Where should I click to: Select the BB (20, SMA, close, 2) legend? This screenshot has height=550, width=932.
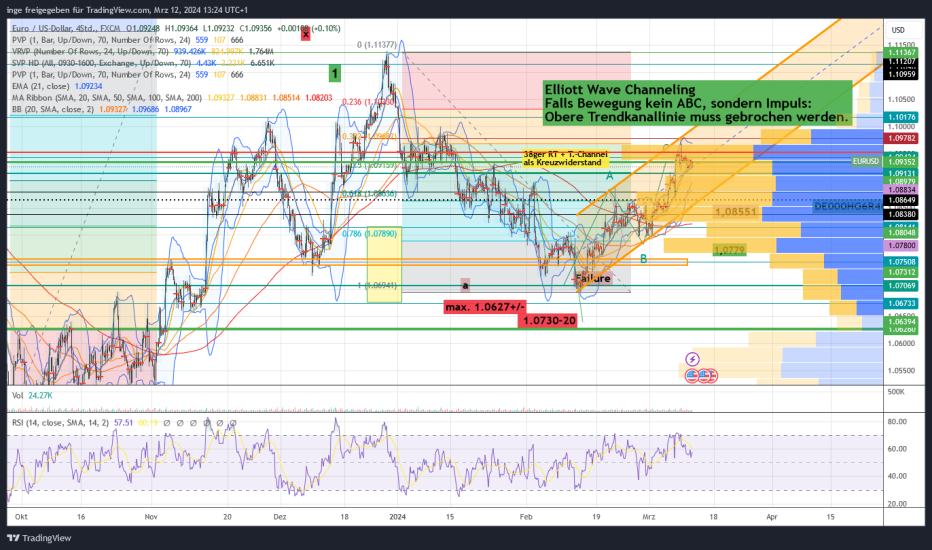(50, 110)
